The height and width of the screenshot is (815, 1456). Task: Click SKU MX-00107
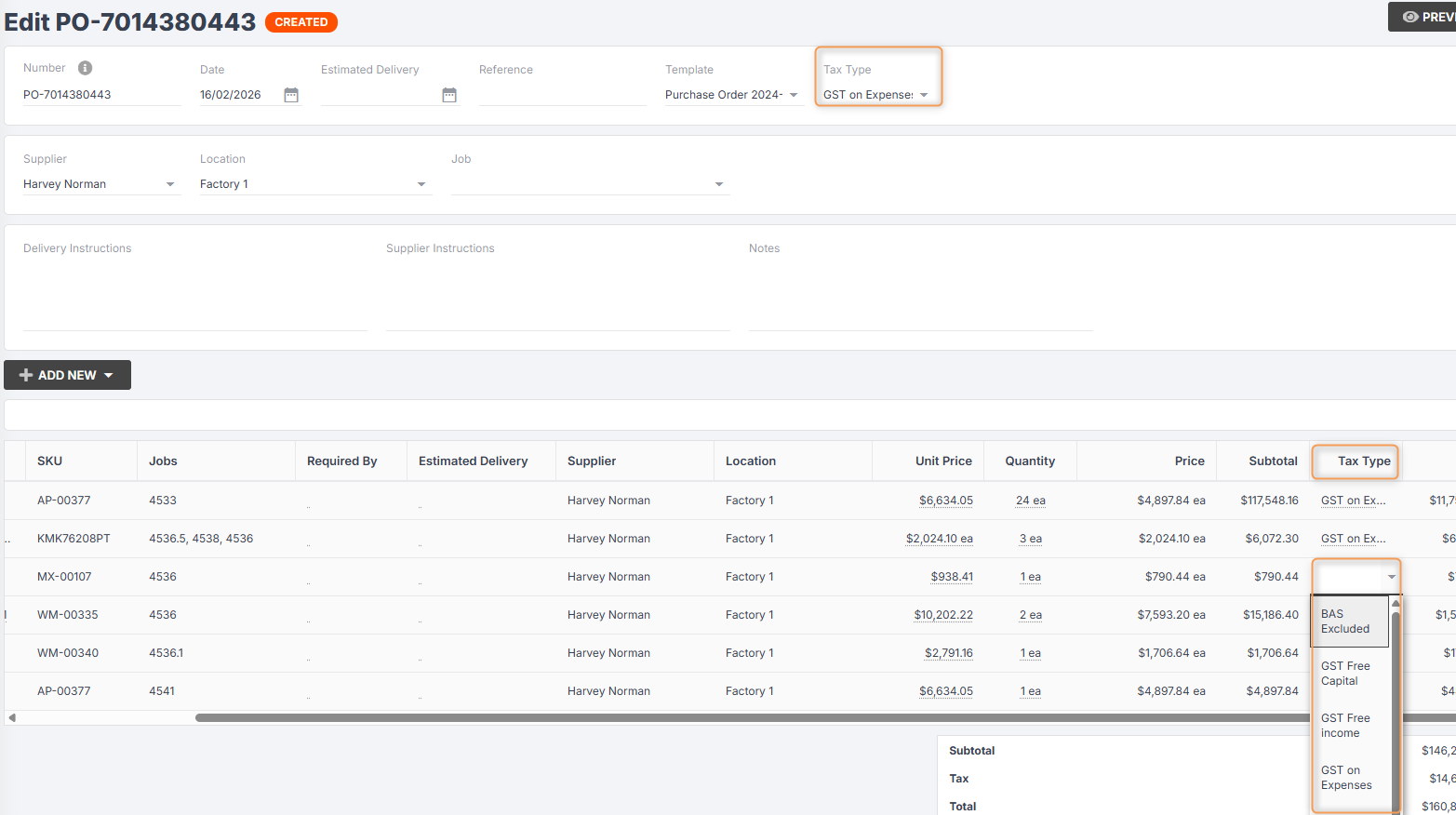point(64,577)
